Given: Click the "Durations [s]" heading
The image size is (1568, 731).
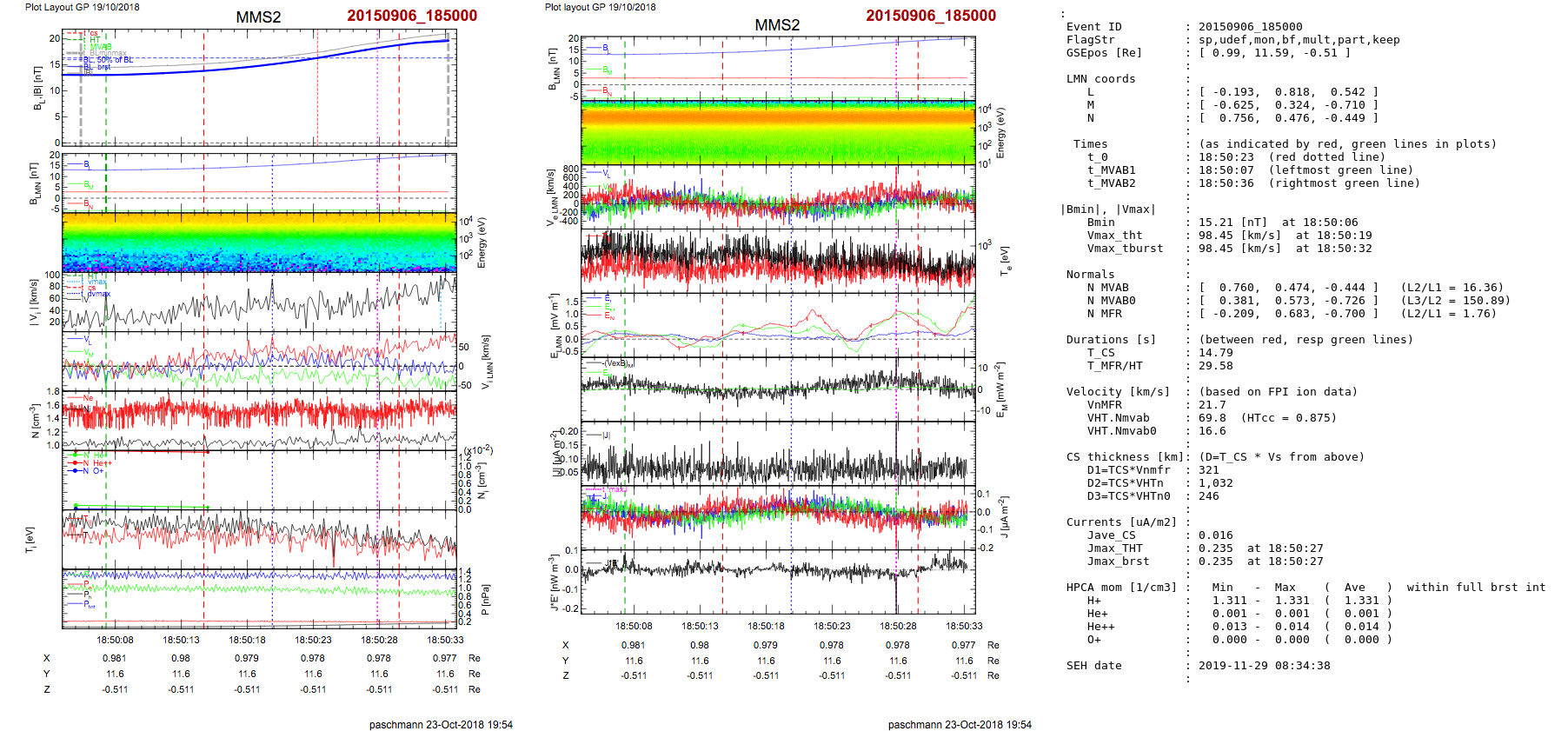Looking at the screenshot, I should (x=1111, y=340).
